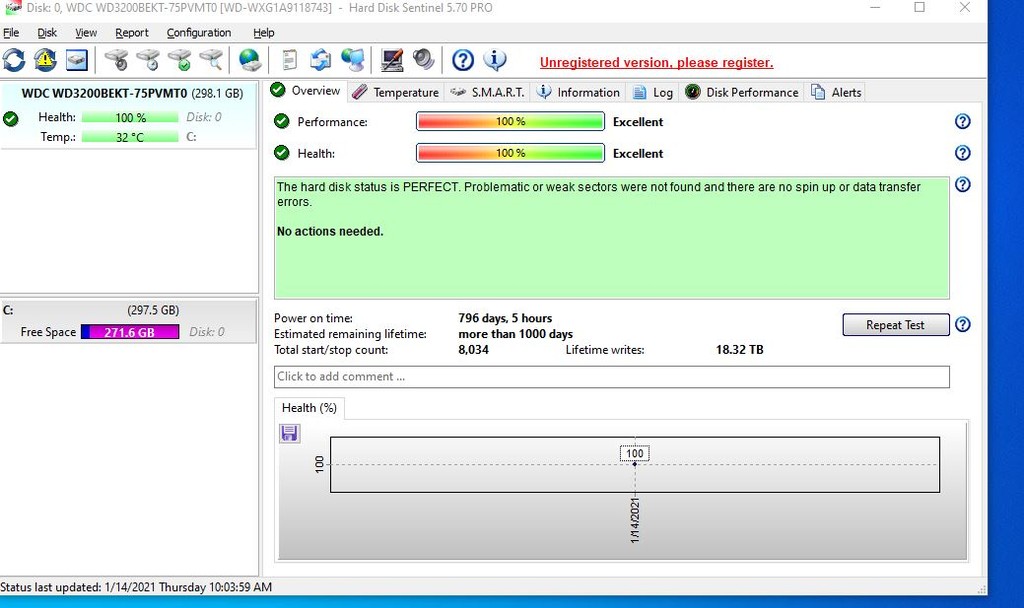The width and height of the screenshot is (1024, 608).
Task: Click the speaker toolbar icon
Action: point(423,60)
